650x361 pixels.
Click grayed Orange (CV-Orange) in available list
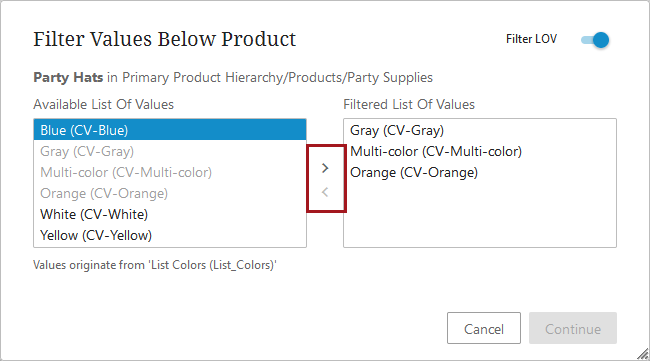[x=170, y=194]
